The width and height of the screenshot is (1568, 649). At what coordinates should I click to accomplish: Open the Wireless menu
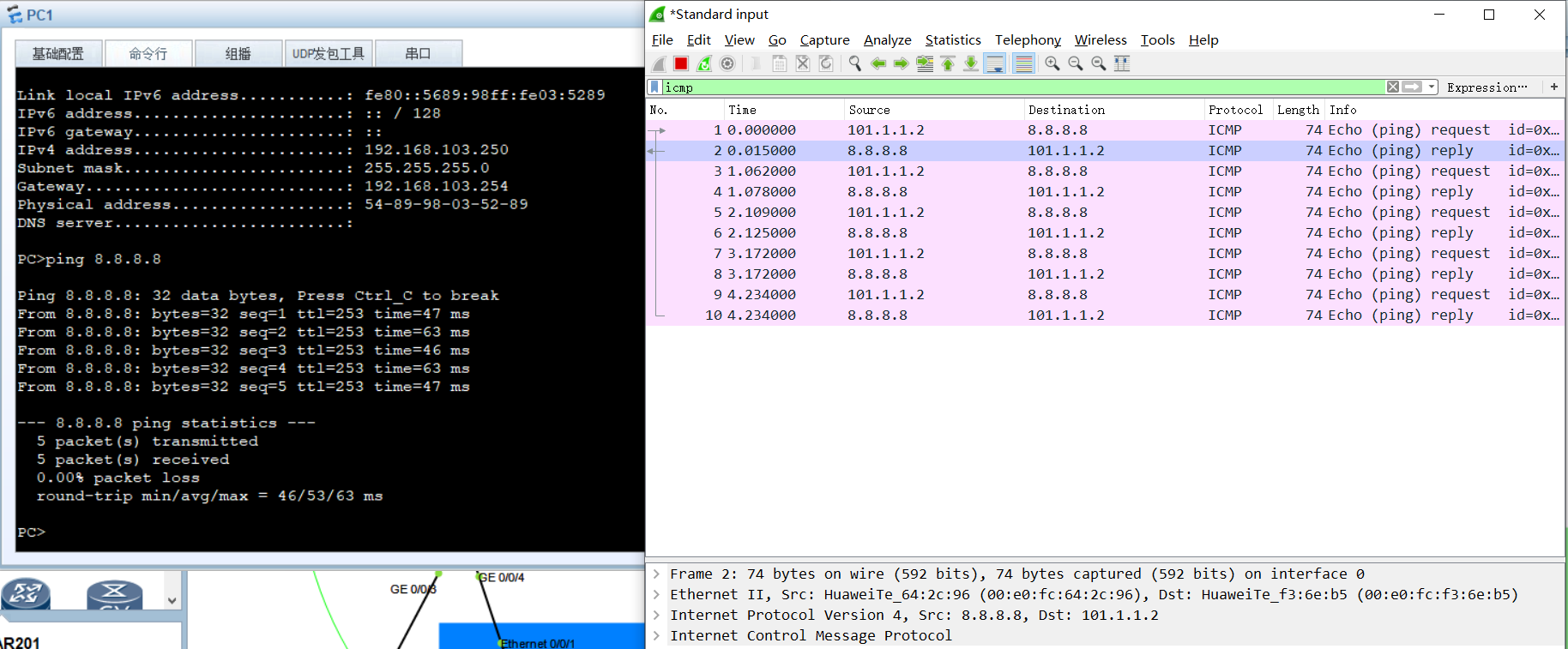[x=1101, y=39]
